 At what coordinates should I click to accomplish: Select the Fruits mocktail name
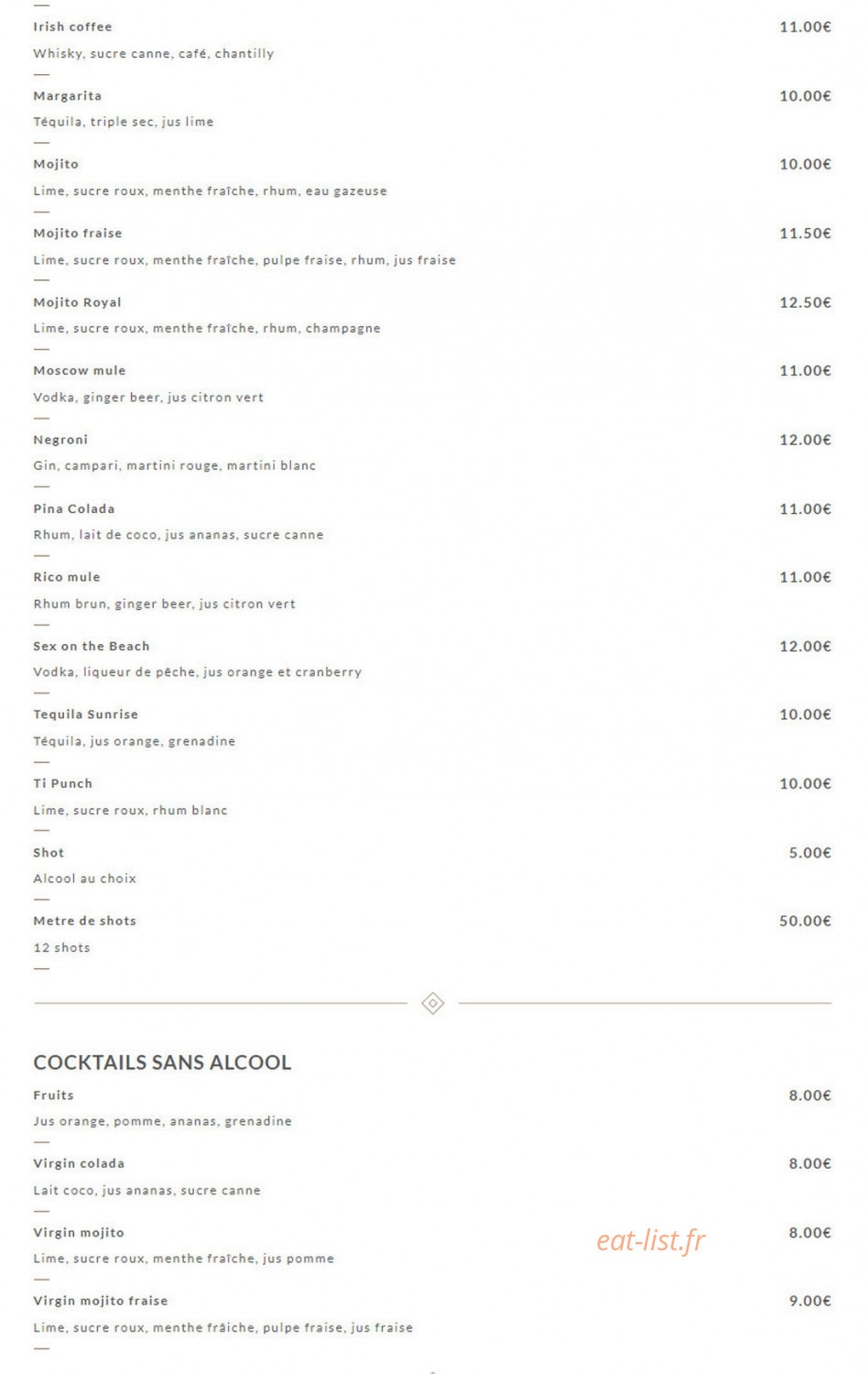(54, 1095)
